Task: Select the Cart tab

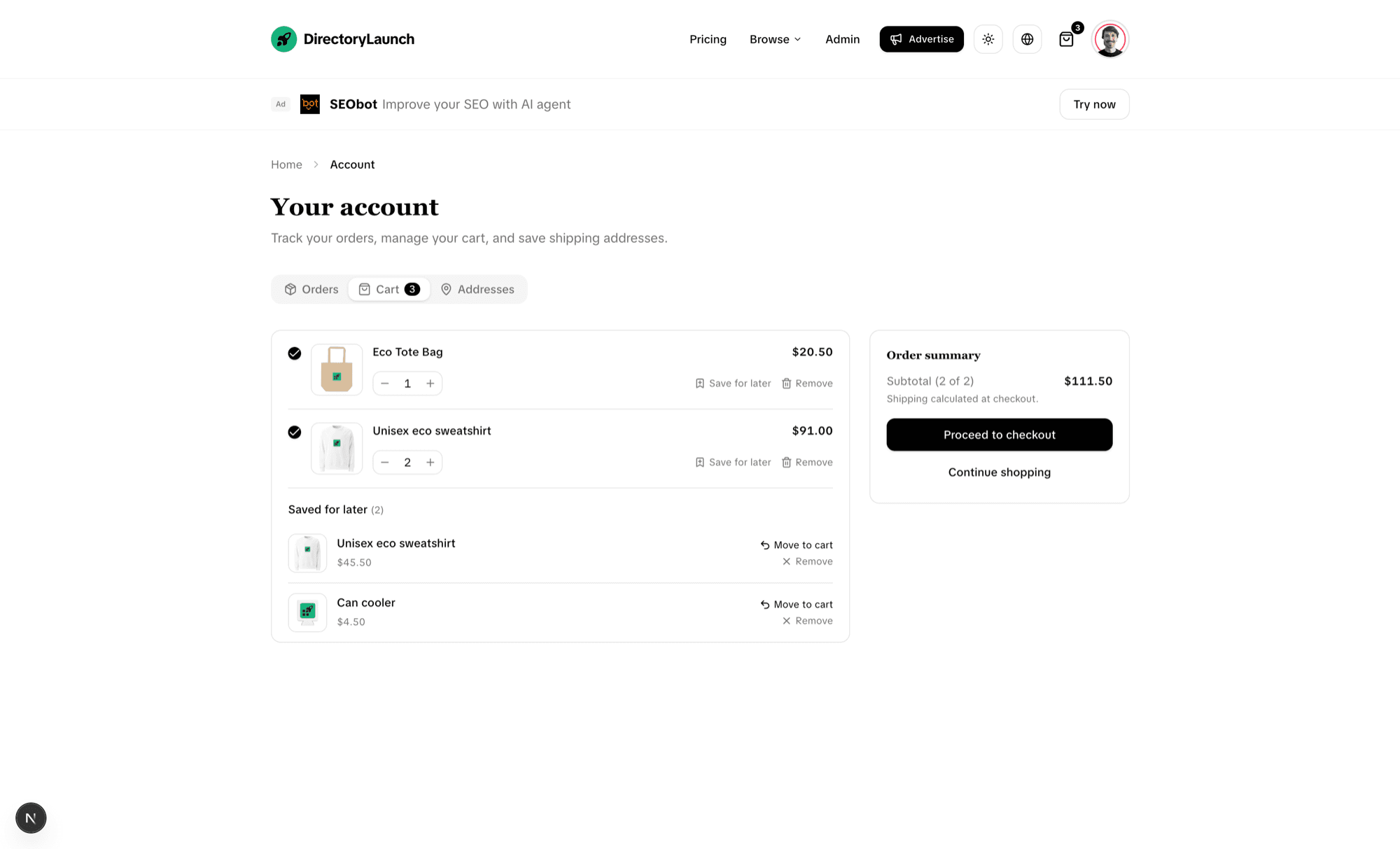Action: (389, 289)
